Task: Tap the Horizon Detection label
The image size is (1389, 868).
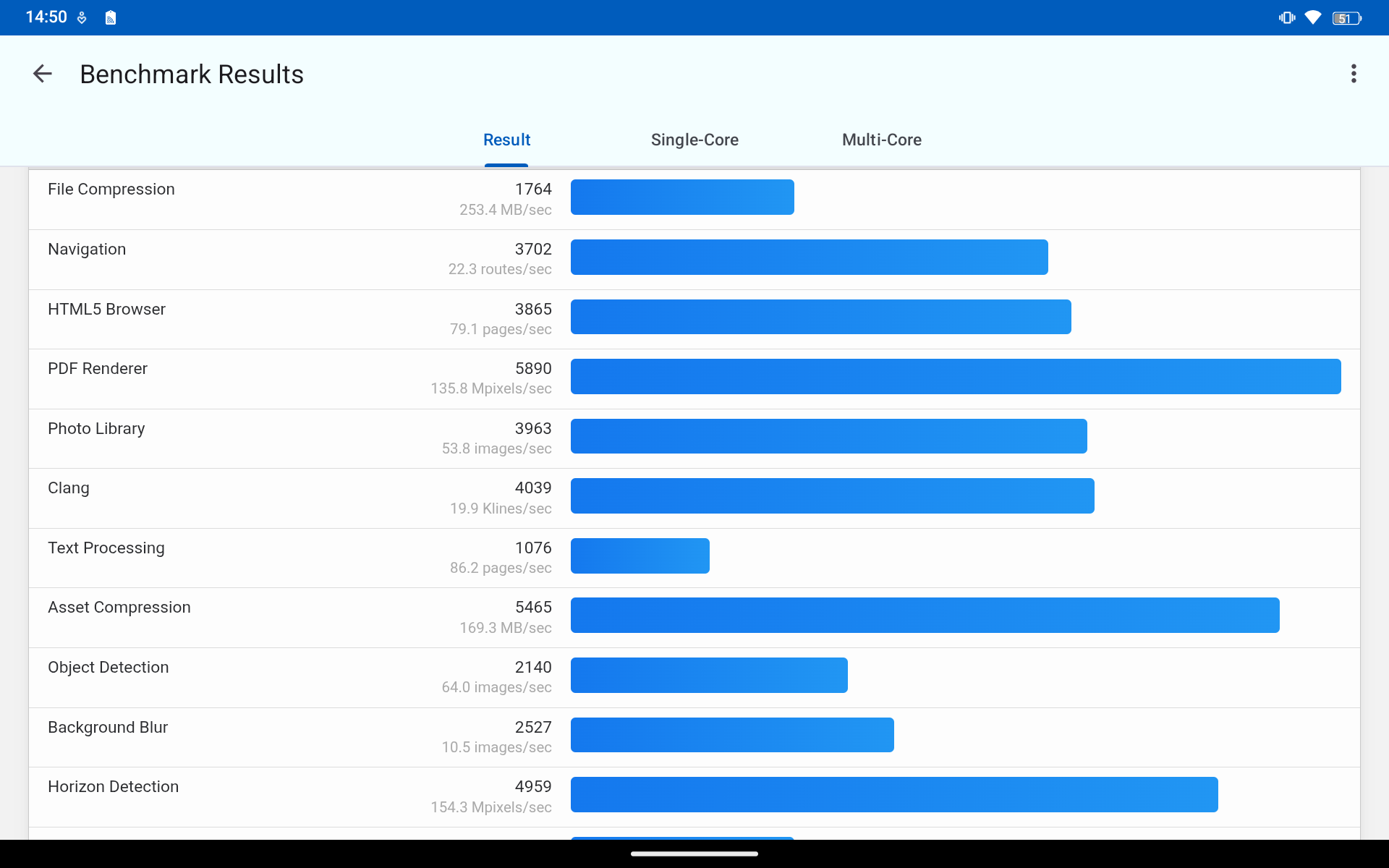Action: pos(113,787)
